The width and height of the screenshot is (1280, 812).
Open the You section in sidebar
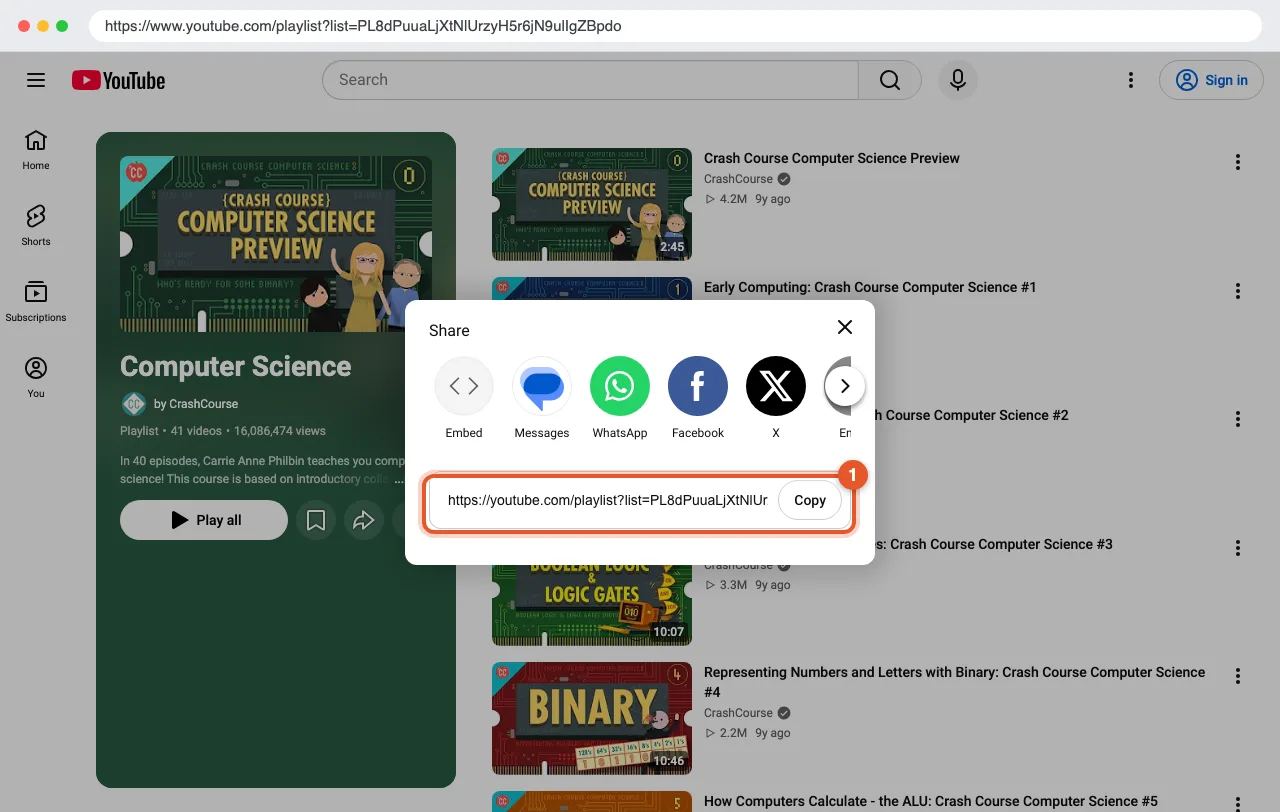(x=36, y=378)
